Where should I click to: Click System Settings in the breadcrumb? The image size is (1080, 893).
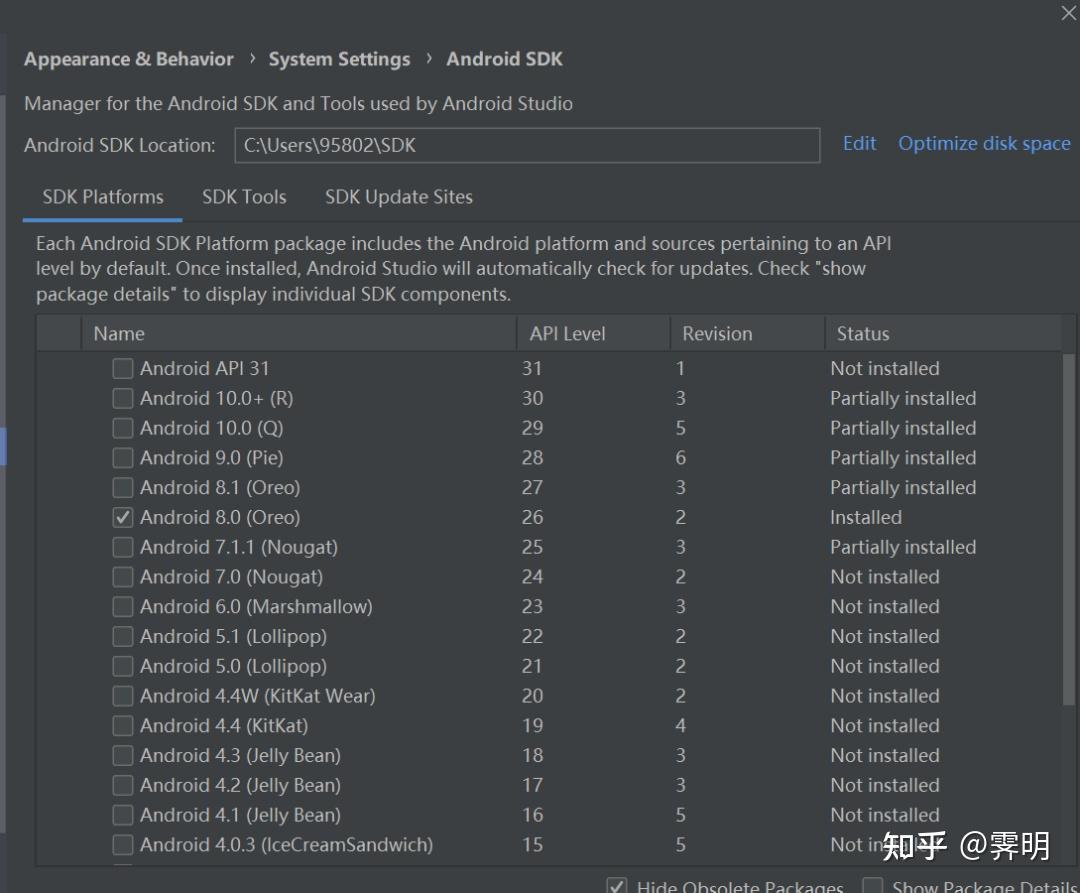pos(339,59)
